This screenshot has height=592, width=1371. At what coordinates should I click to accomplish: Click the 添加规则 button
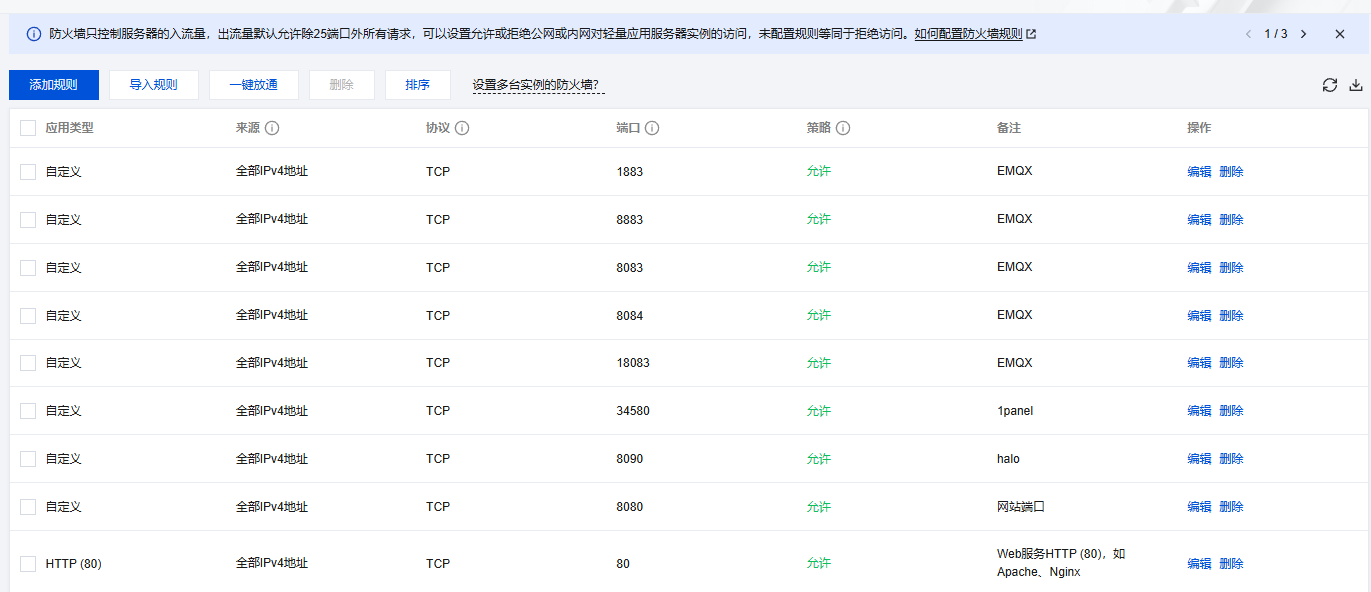pyautogui.click(x=54, y=85)
